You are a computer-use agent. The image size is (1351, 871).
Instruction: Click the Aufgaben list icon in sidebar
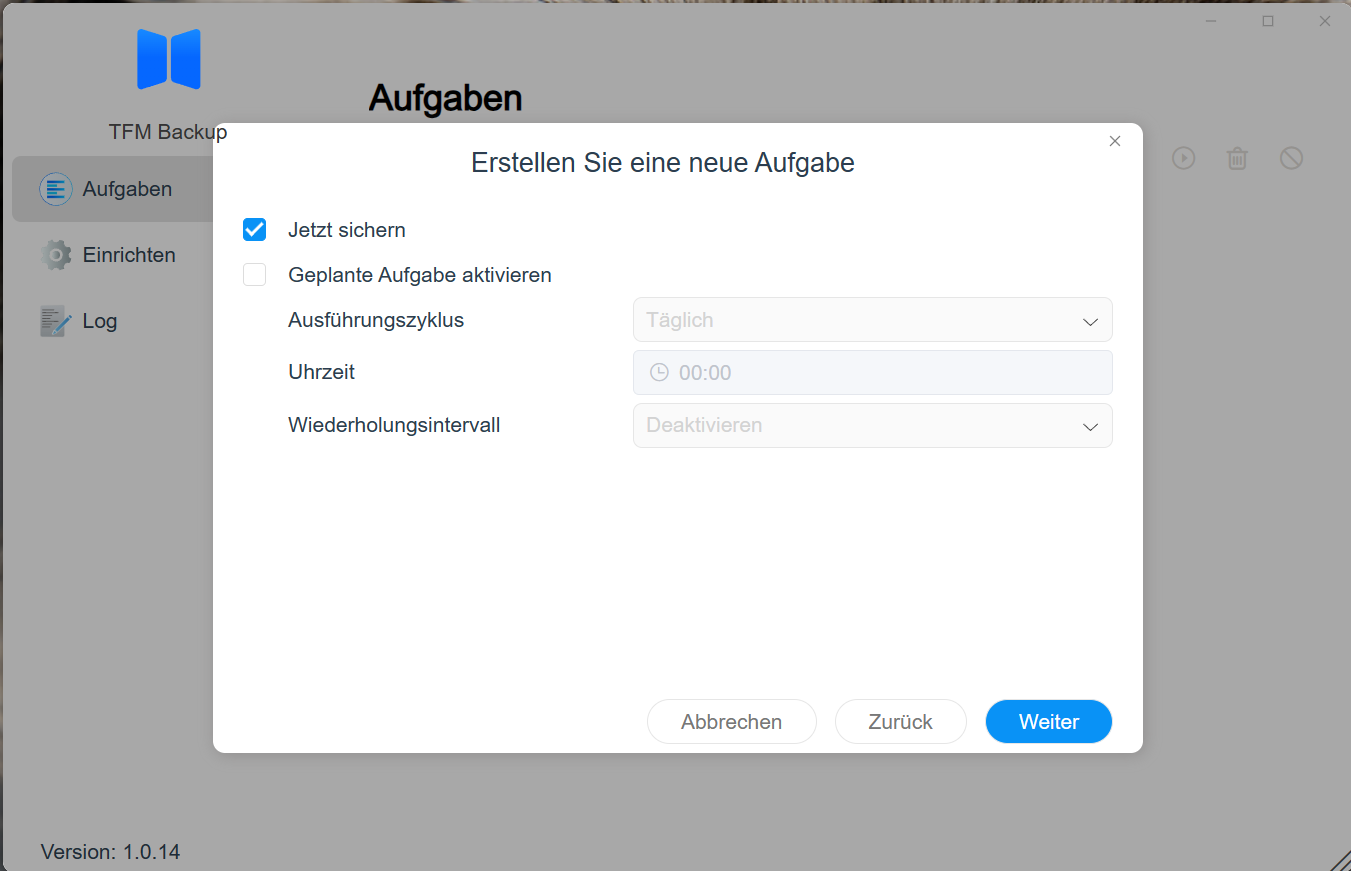point(55,189)
